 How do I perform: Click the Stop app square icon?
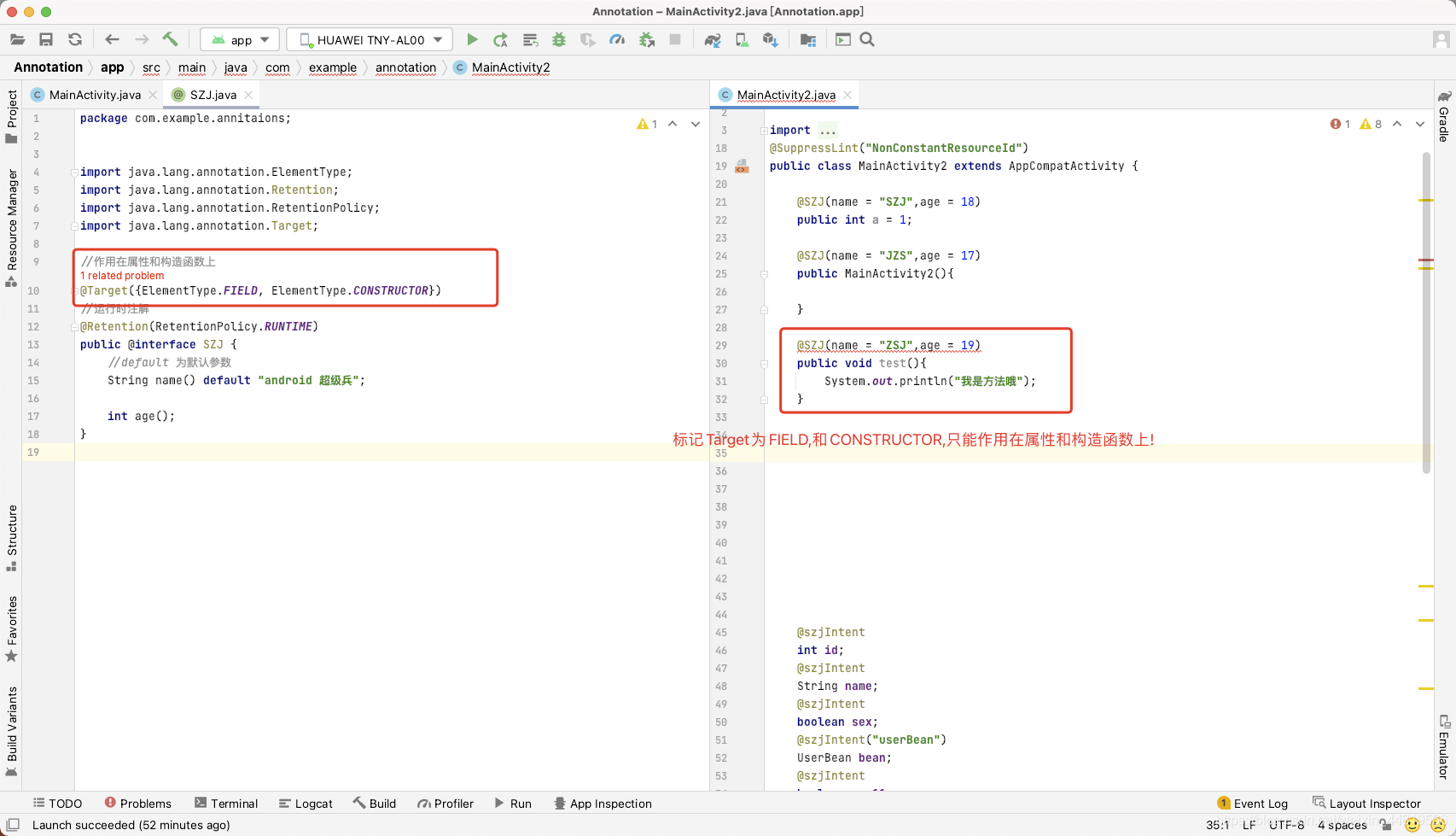[x=675, y=39]
